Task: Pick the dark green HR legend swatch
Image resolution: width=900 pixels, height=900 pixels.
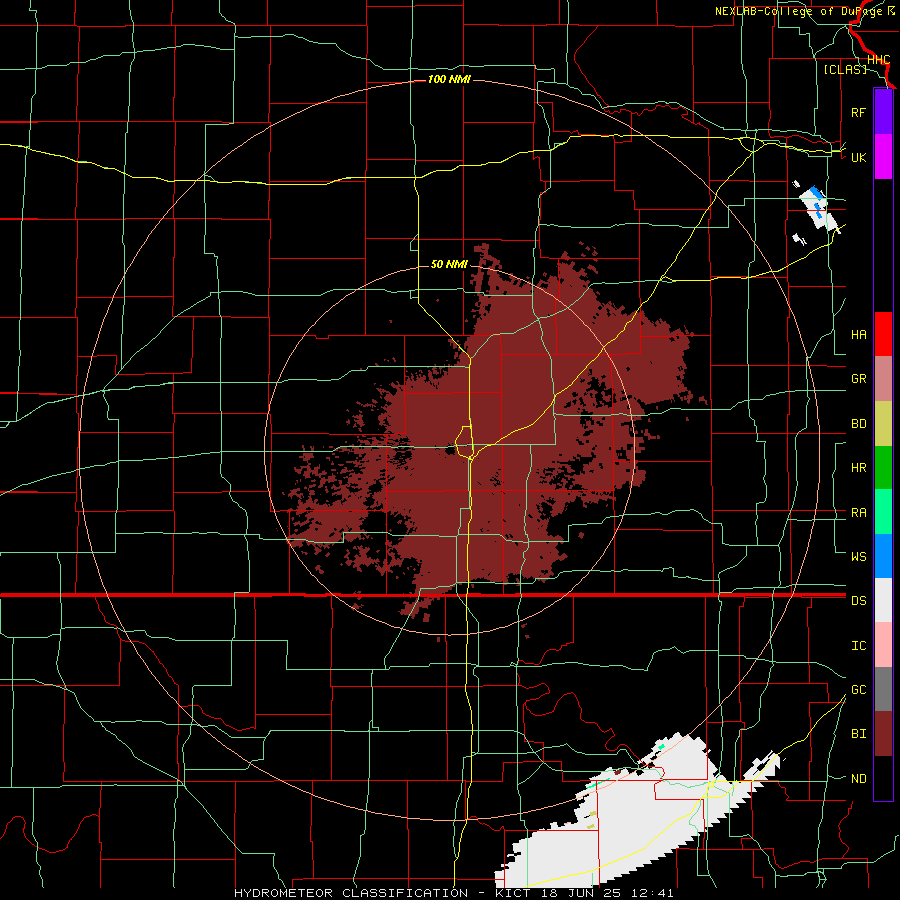Action: (x=883, y=467)
